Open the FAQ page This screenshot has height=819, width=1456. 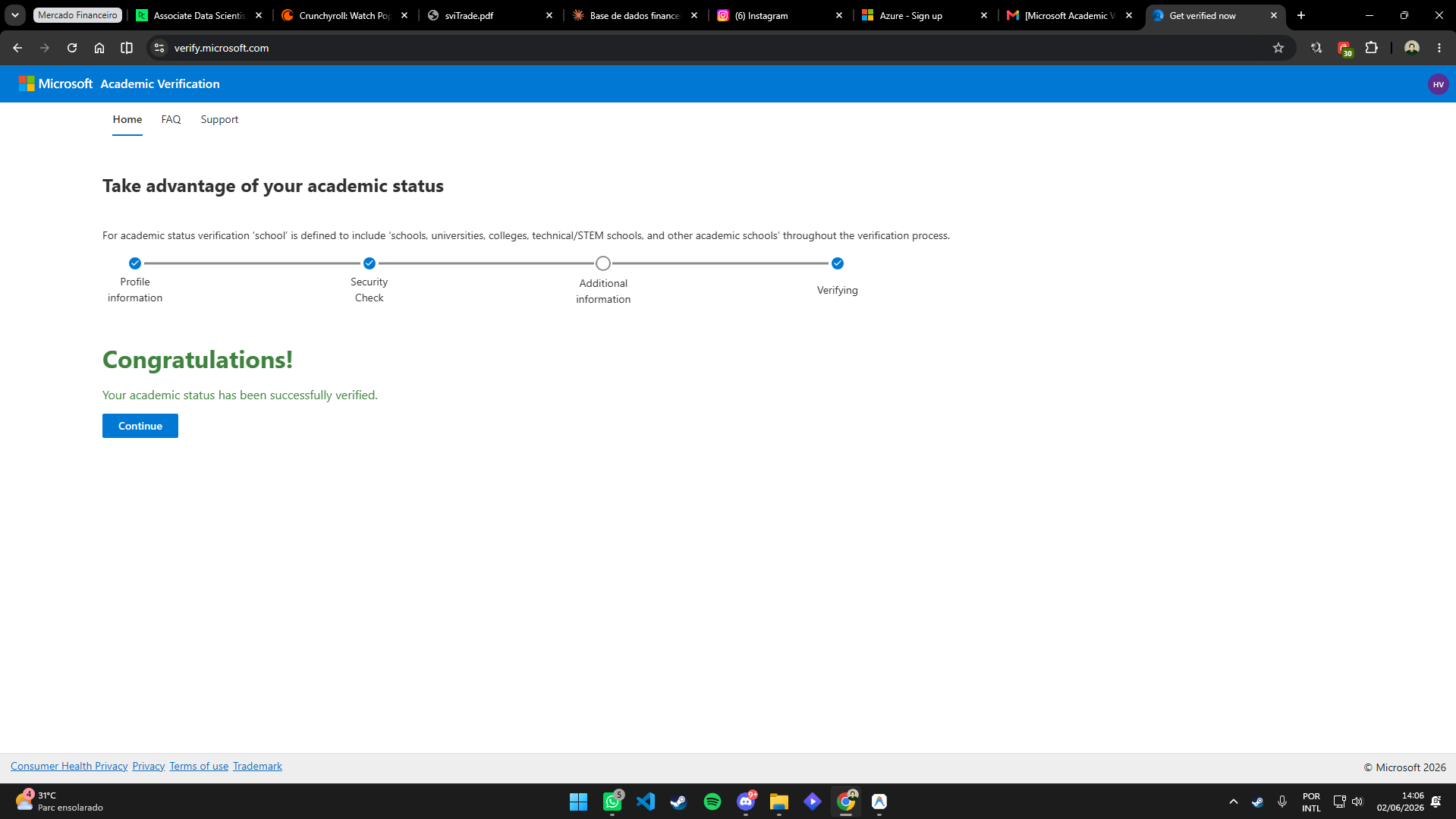(x=171, y=119)
